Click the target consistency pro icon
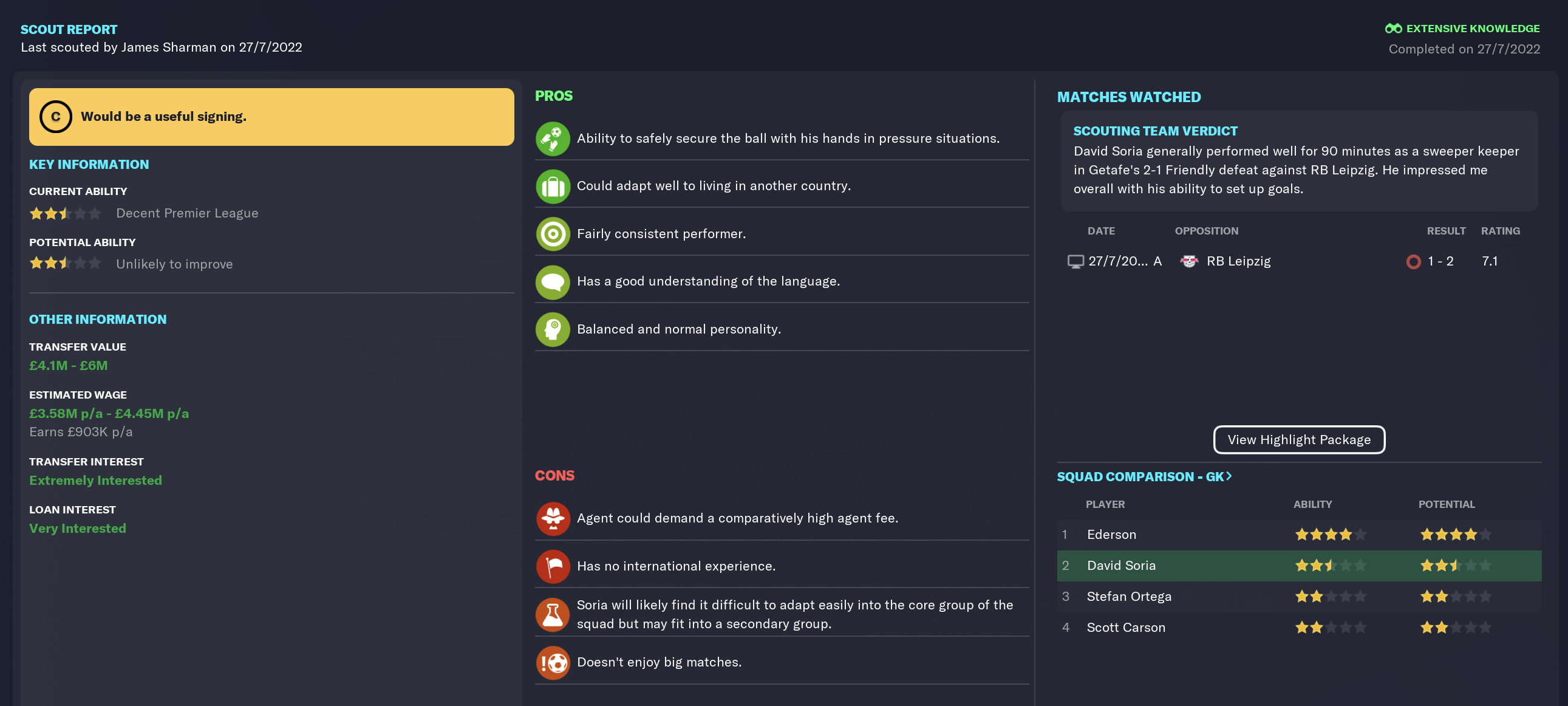This screenshot has width=1568, height=706. [x=553, y=234]
